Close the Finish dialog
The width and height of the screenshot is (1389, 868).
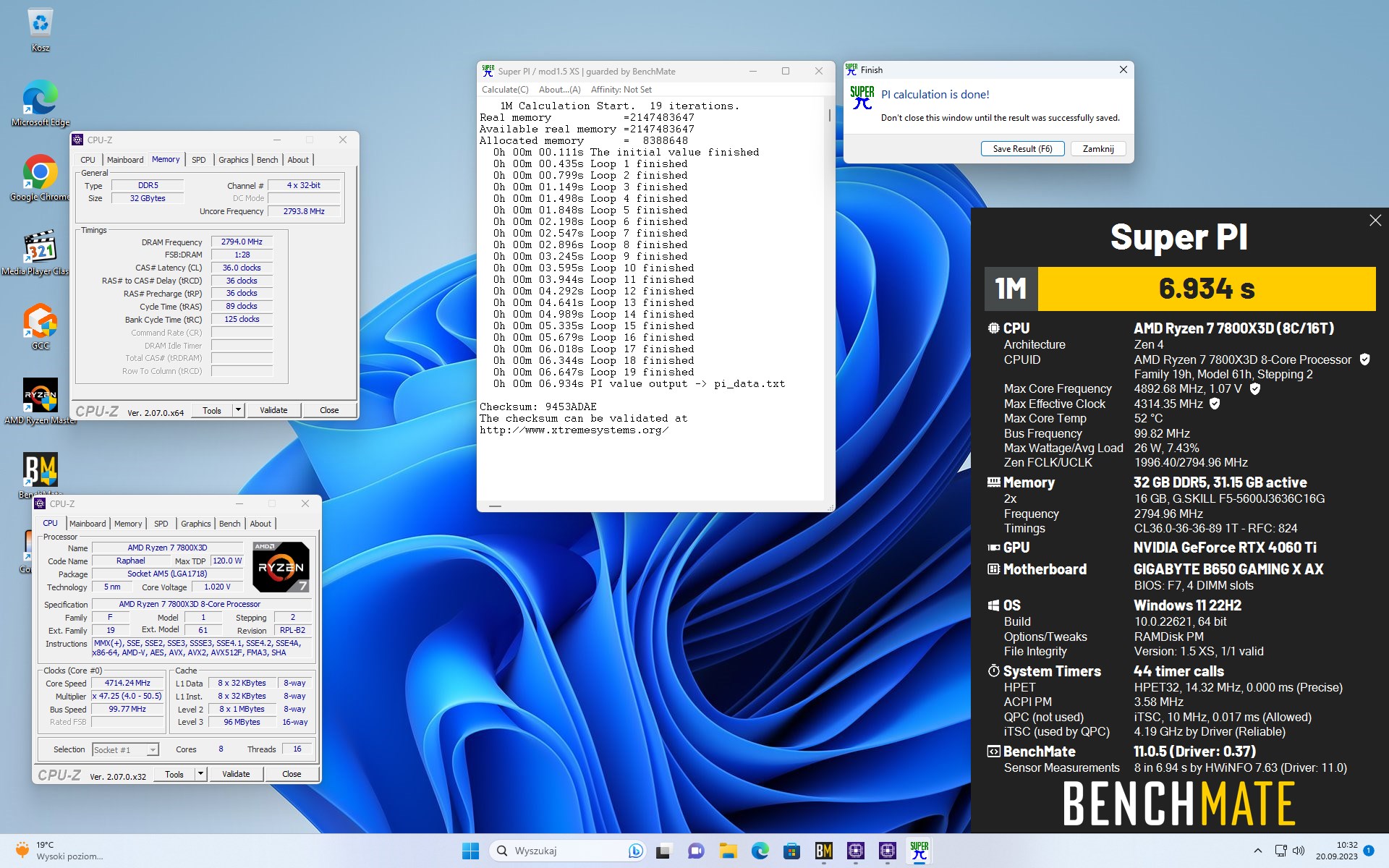(1123, 69)
